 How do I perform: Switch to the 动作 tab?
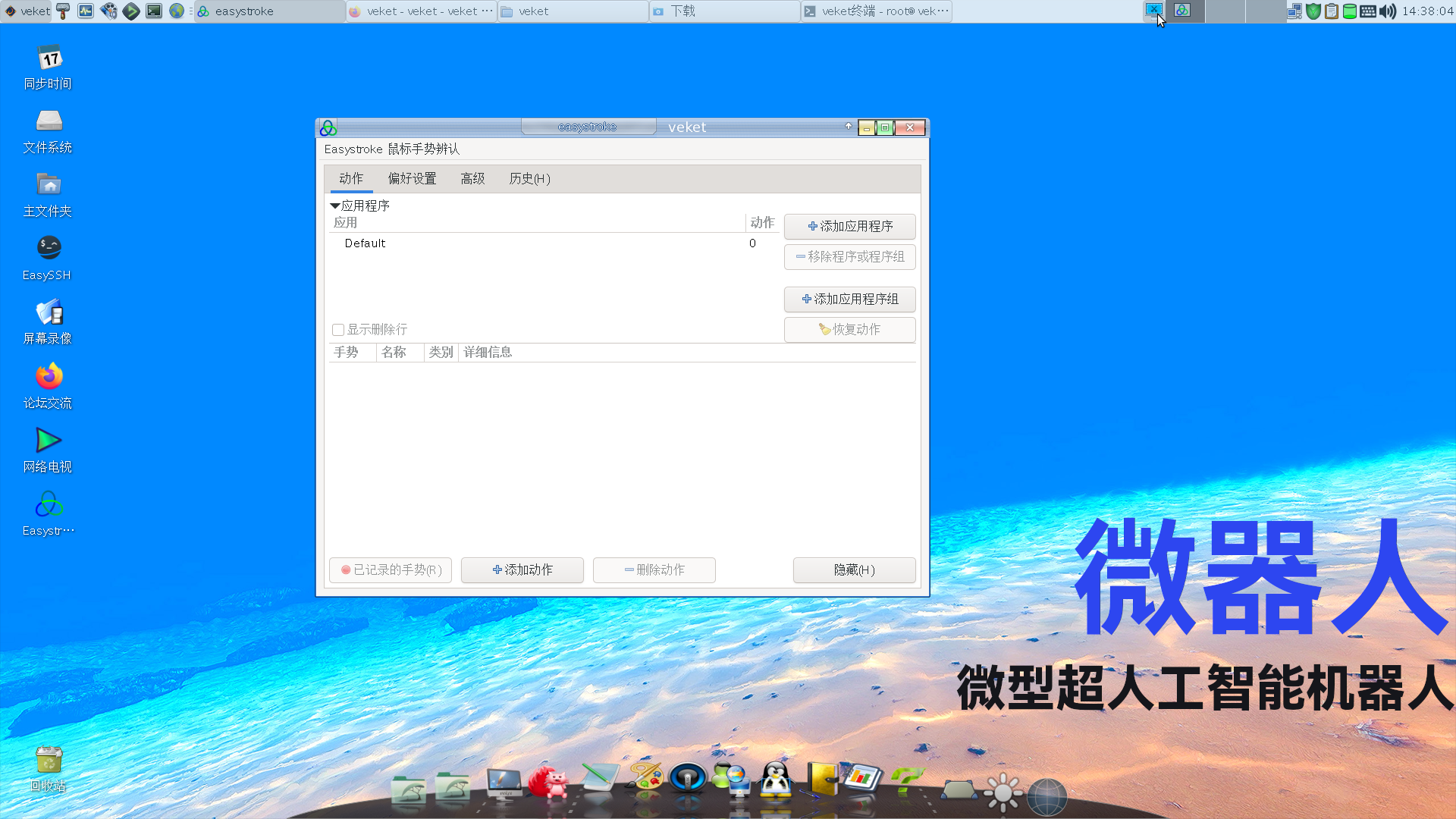point(351,178)
